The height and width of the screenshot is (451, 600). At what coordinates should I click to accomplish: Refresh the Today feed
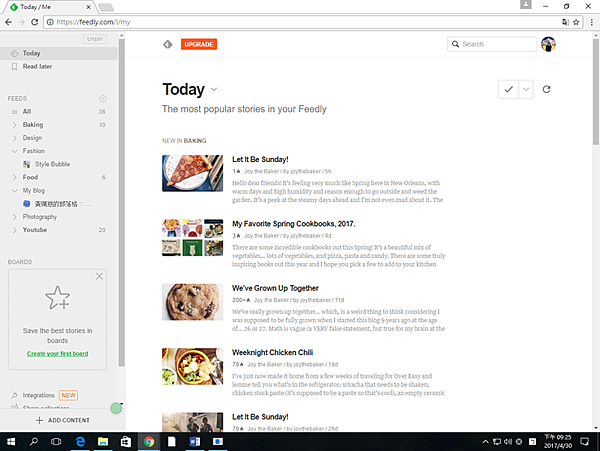click(x=546, y=89)
